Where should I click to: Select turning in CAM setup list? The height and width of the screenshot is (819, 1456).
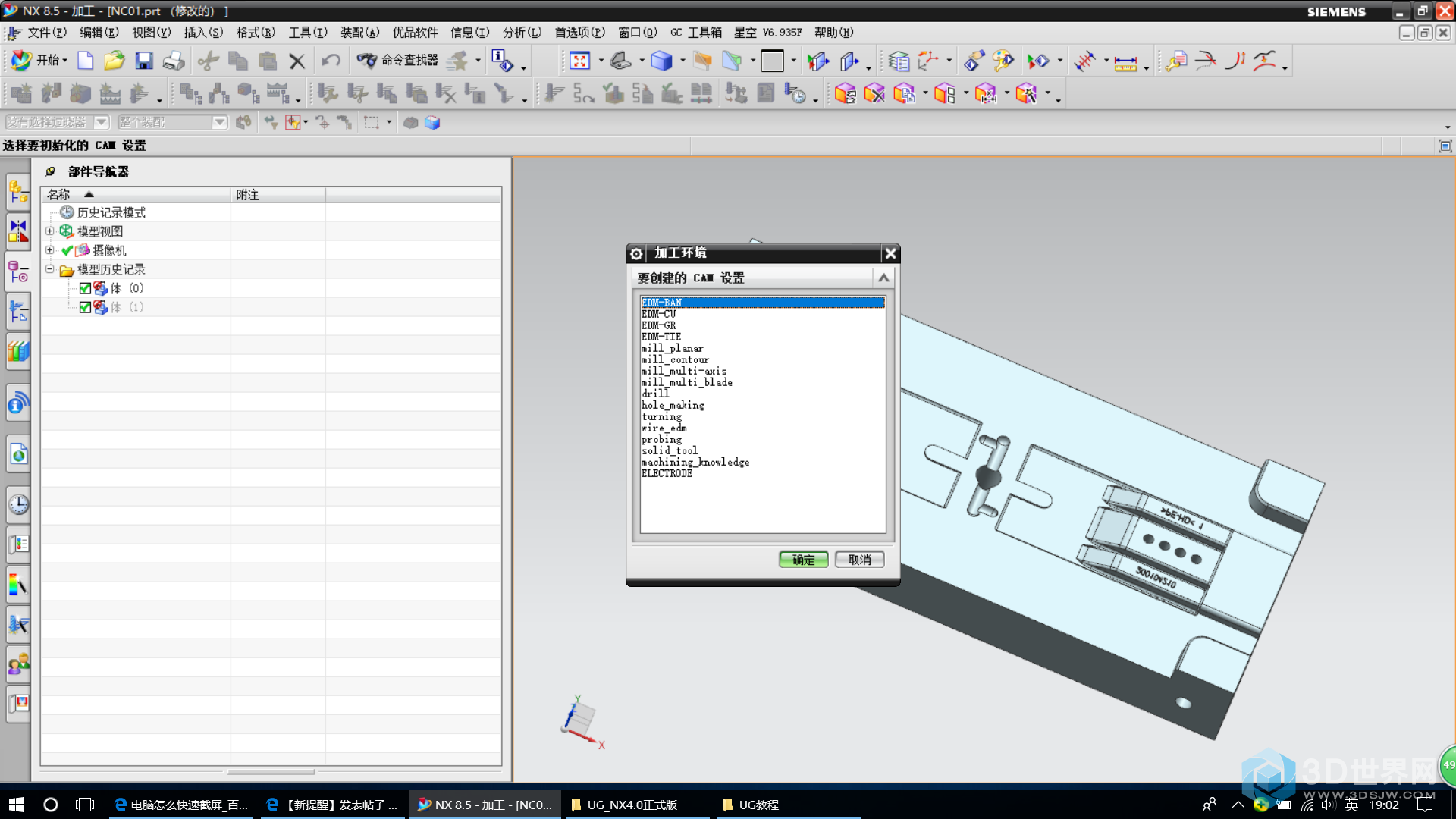pyautogui.click(x=762, y=416)
